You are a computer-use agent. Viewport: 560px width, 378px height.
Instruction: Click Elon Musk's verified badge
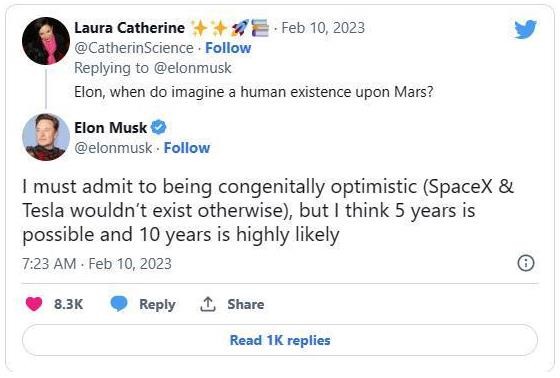159,127
